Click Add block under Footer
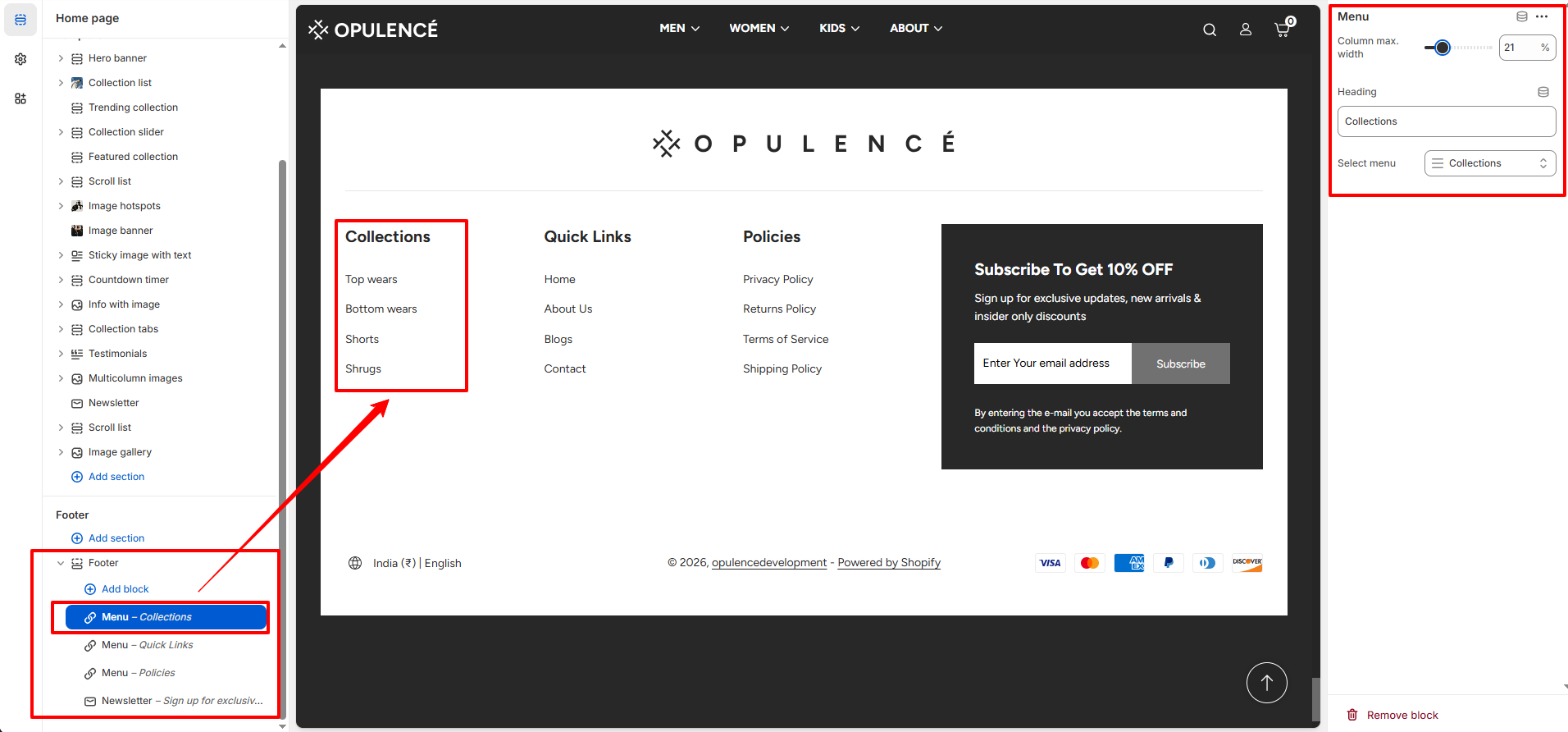The image size is (1568, 732). (116, 589)
